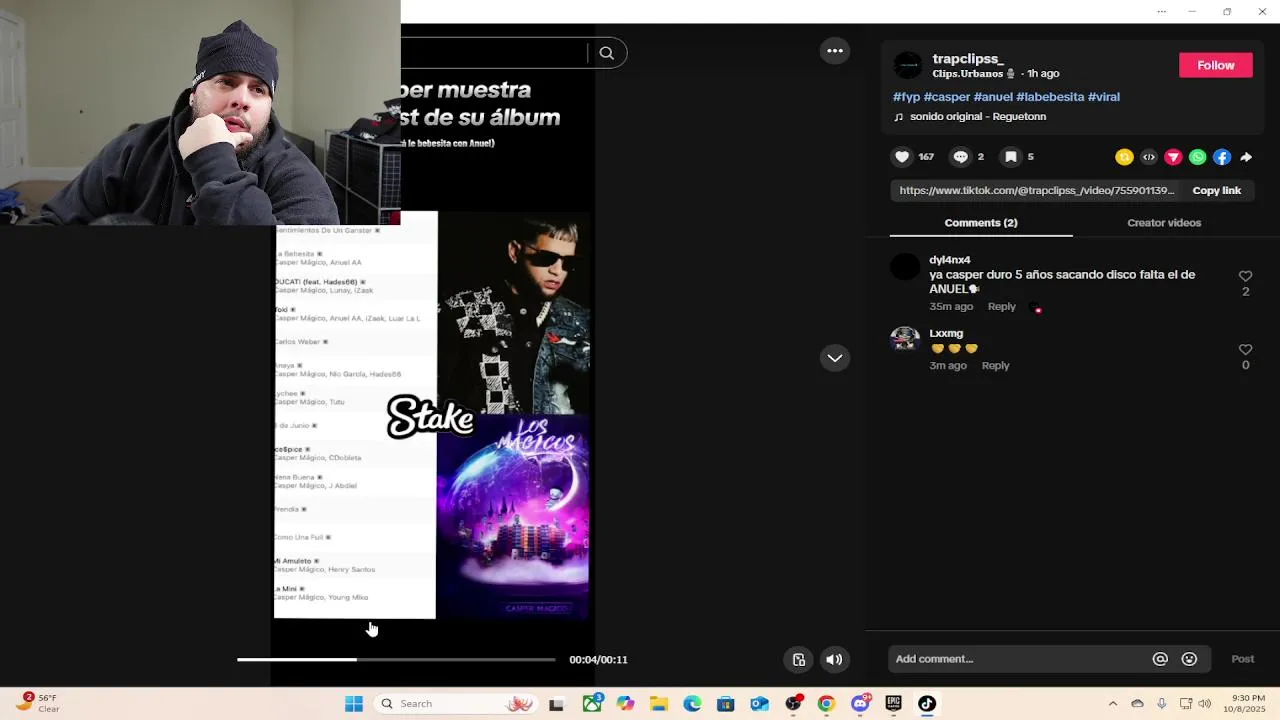Like the video with heart icon
Viewport: 1280px width, 720px height.
point(902,157)
